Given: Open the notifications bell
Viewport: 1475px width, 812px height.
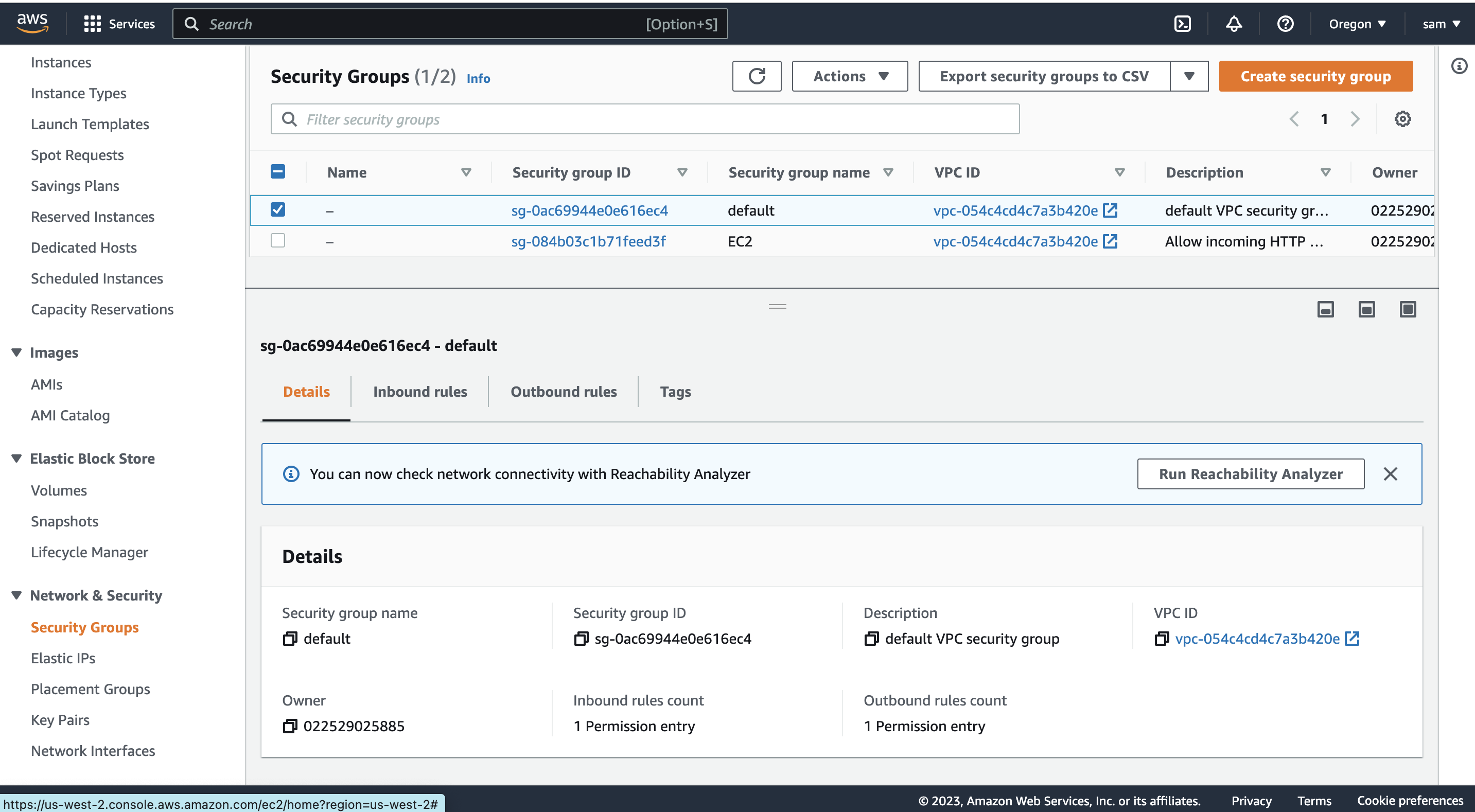Looking at the screenshot, I should click(x=1234, y=24).
